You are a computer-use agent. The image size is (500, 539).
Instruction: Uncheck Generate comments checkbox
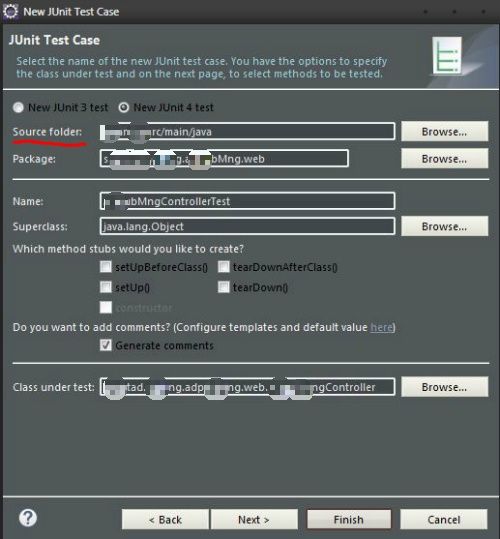105,345
